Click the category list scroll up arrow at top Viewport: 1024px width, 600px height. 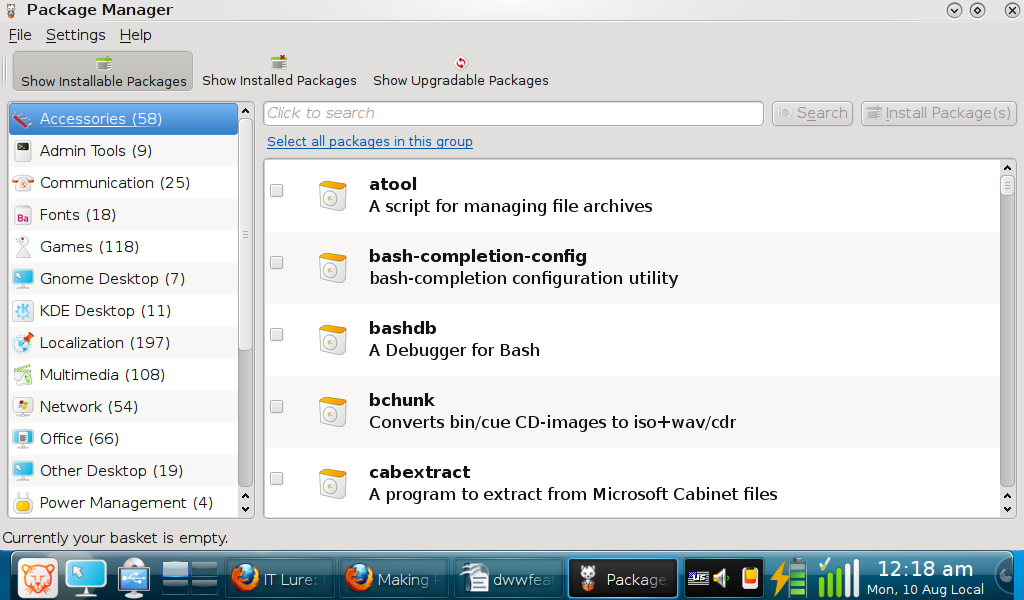(x=246, y=111)
